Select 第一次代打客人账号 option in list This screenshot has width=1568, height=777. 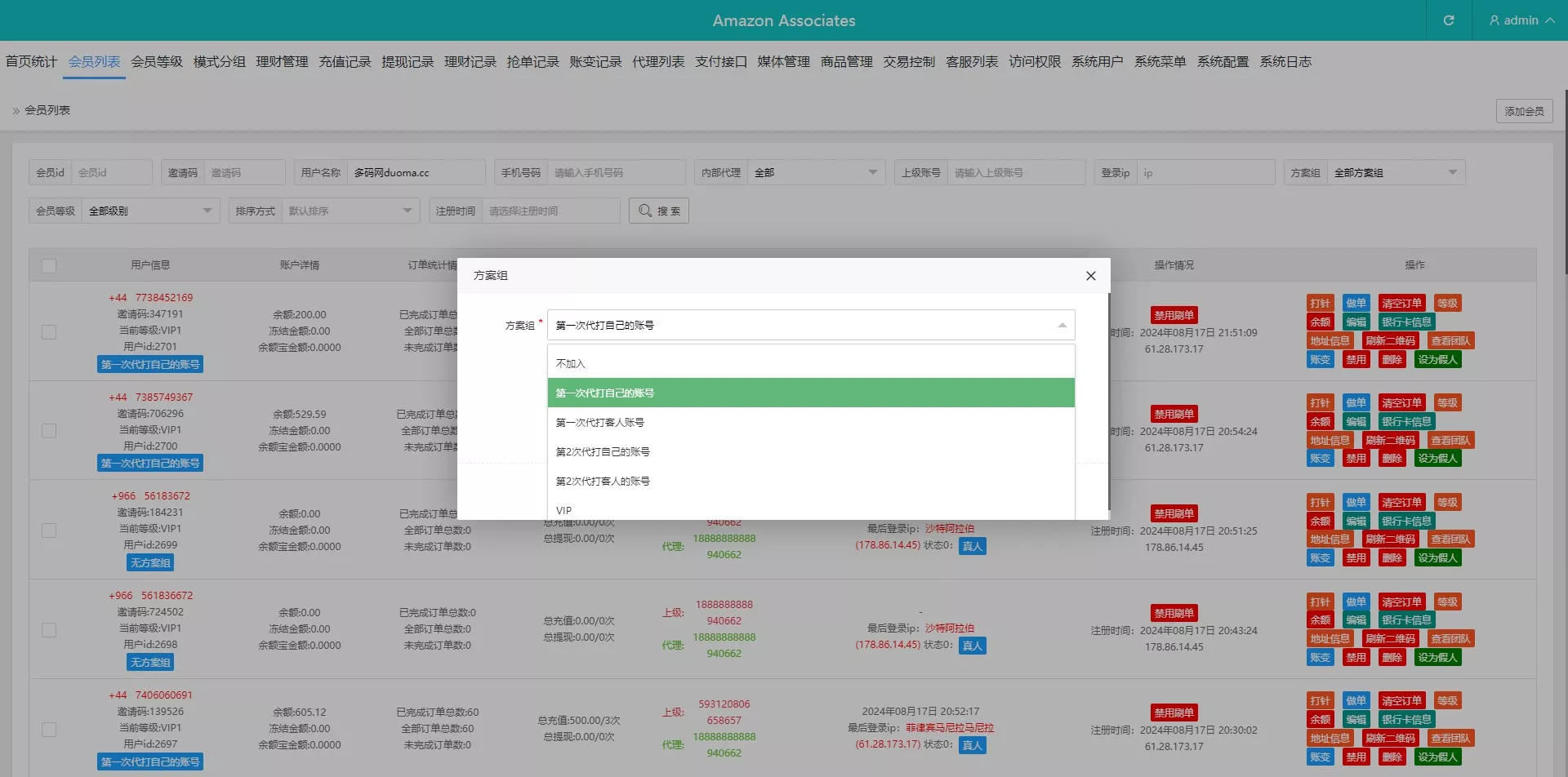(600, 423)
